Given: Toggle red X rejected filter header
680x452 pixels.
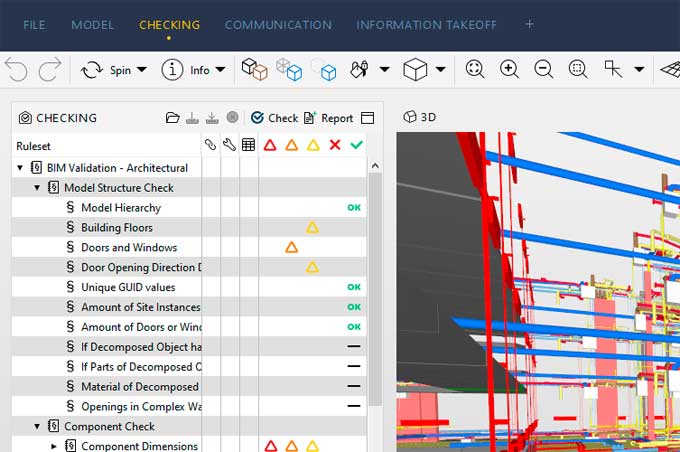Looking at the screenshot, I should pyautogui.click(x=335, y=144).
